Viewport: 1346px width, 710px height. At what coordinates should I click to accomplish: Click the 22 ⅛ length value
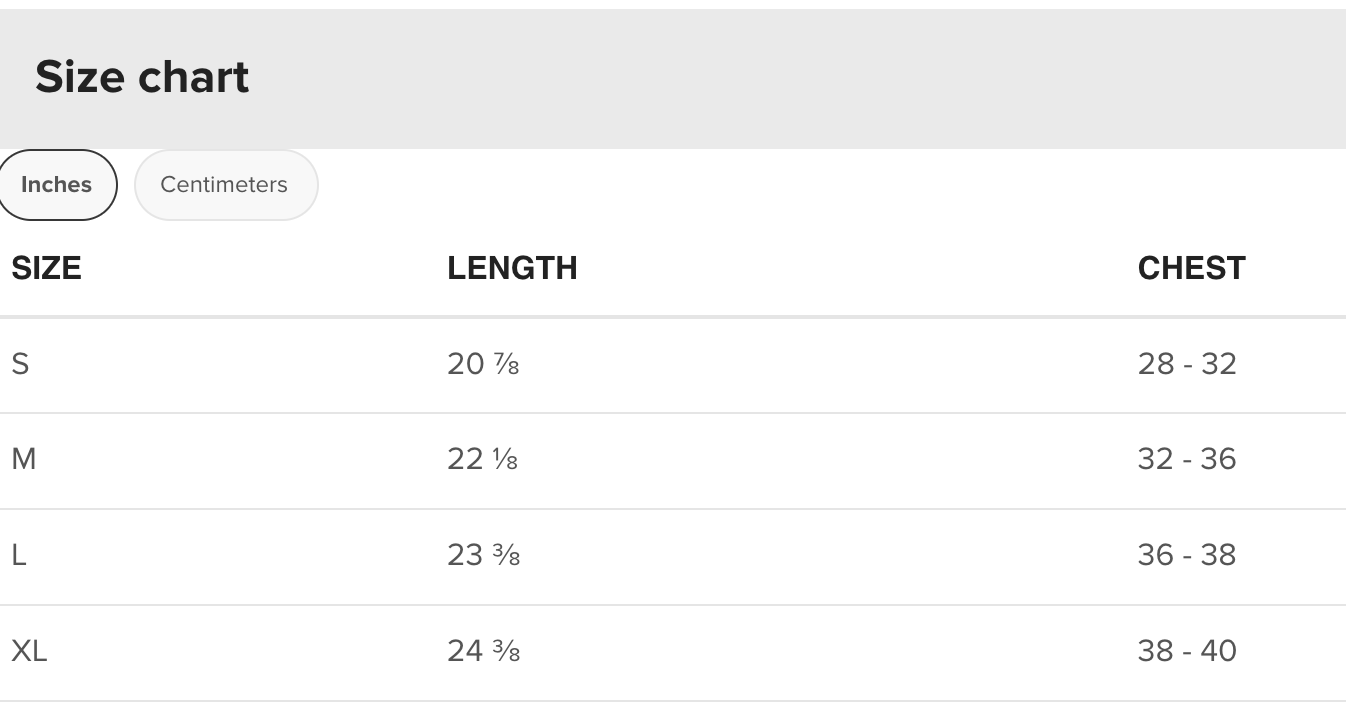(482, 460)
